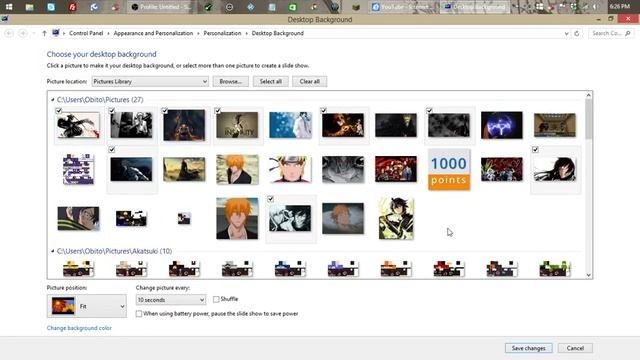Uncheck the dark gray cloudy picture checkbox
This screenshot has height=360, width=640.
click(x=429, y=111)
